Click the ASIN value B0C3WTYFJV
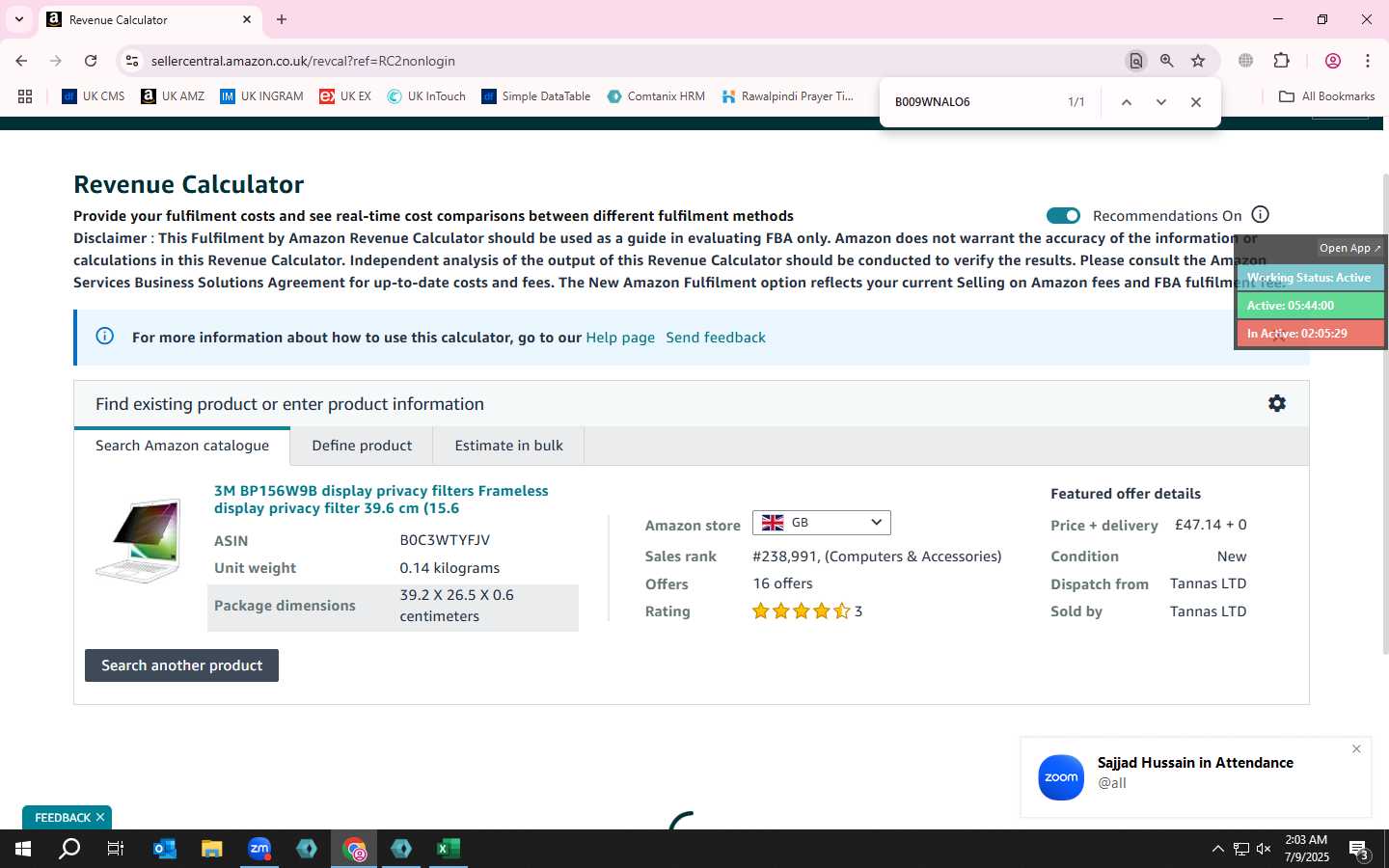 tap(445, 540)
